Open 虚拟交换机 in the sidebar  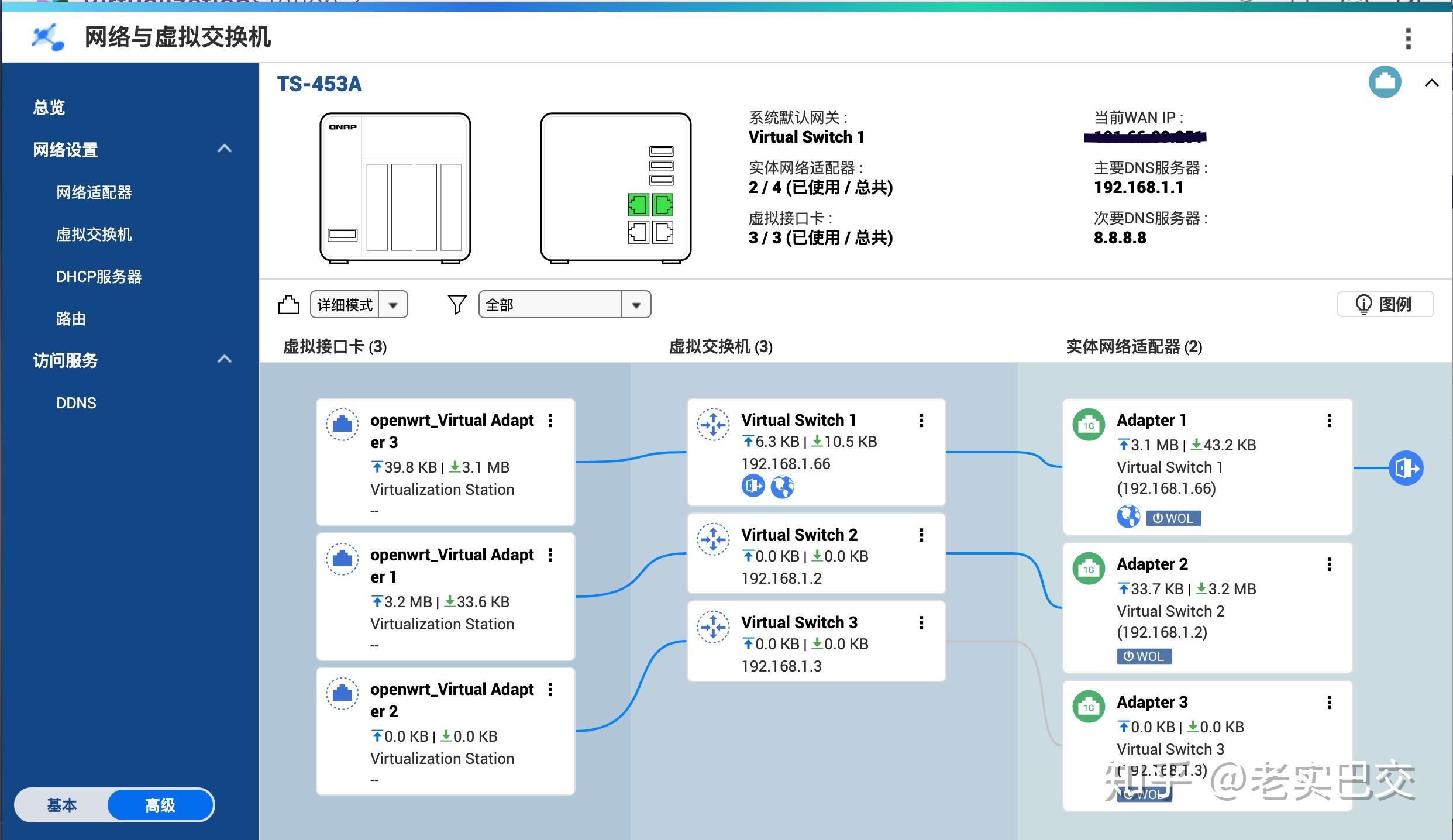[x=94, y=235]
